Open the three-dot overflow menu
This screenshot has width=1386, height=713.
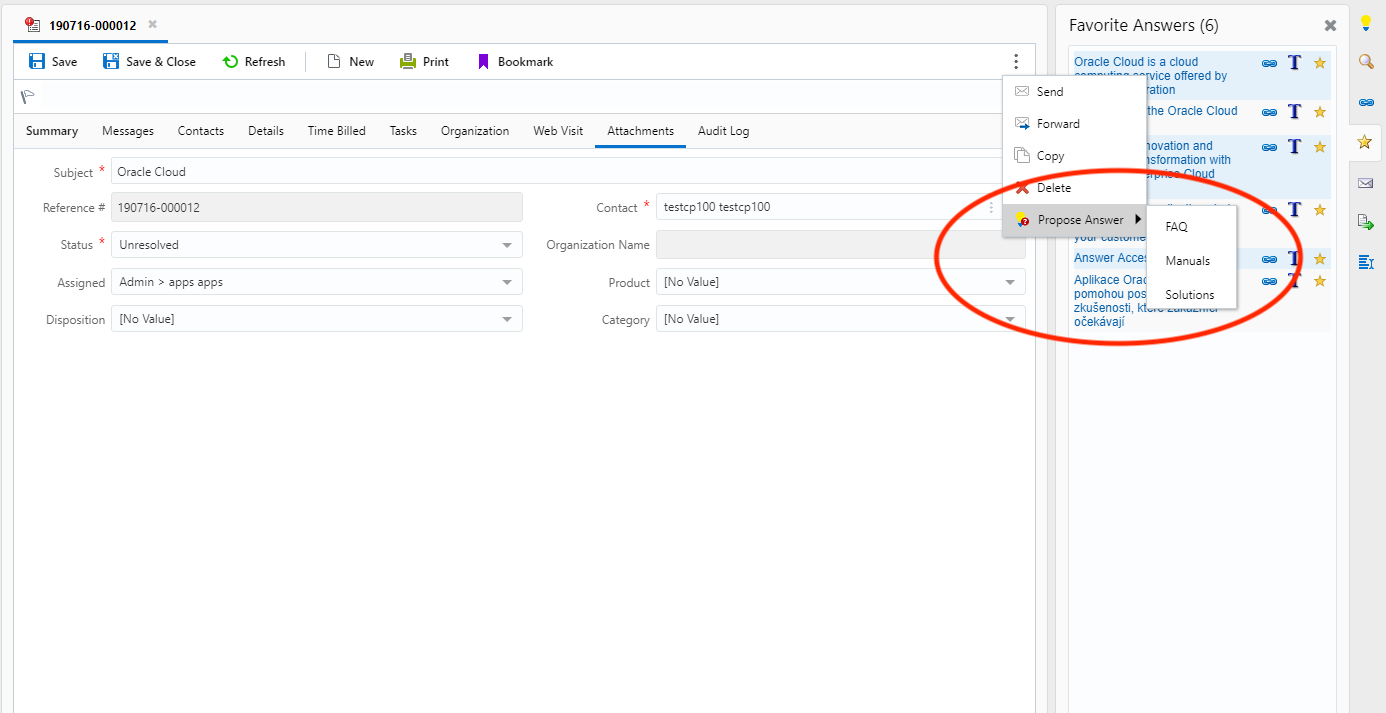tap(1016, 62)
